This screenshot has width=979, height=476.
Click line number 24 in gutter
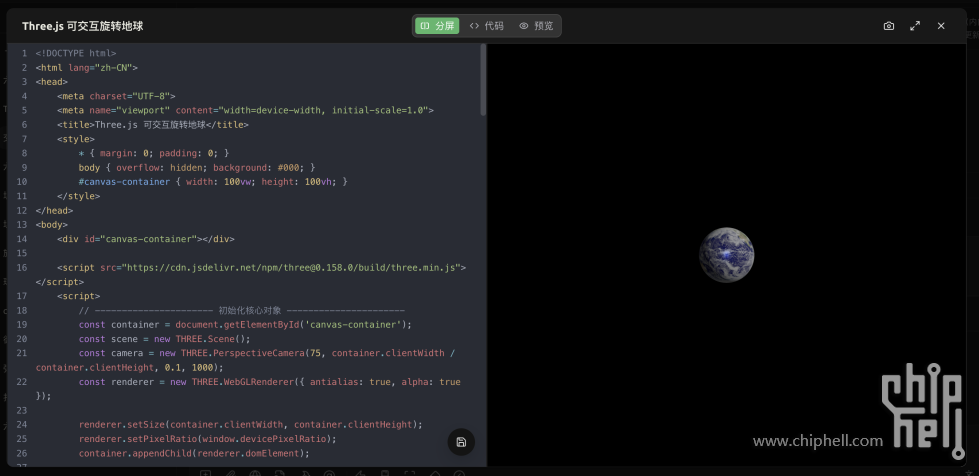pyautogui.click(x=22, y=424)
